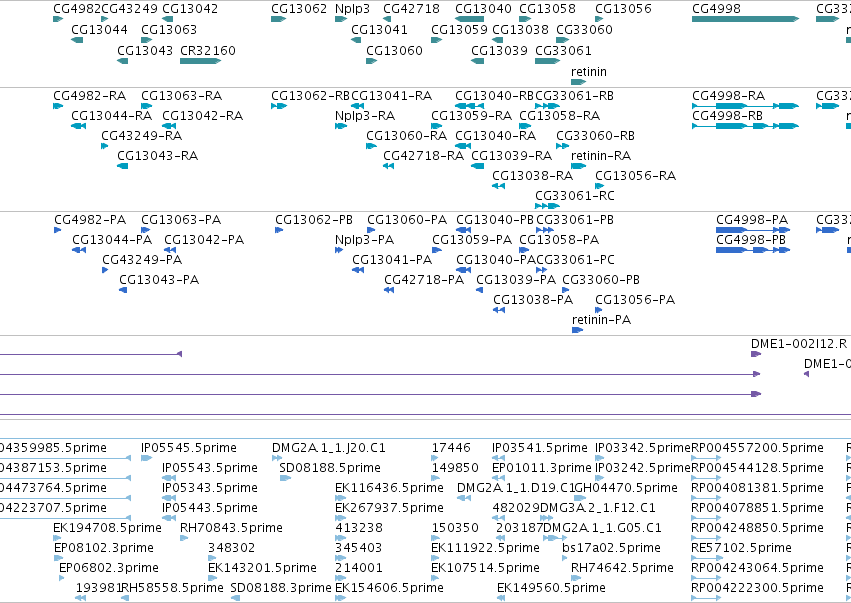Select transcript CG4982-RA
Screen dimensions: 851x603
point(90,96)
